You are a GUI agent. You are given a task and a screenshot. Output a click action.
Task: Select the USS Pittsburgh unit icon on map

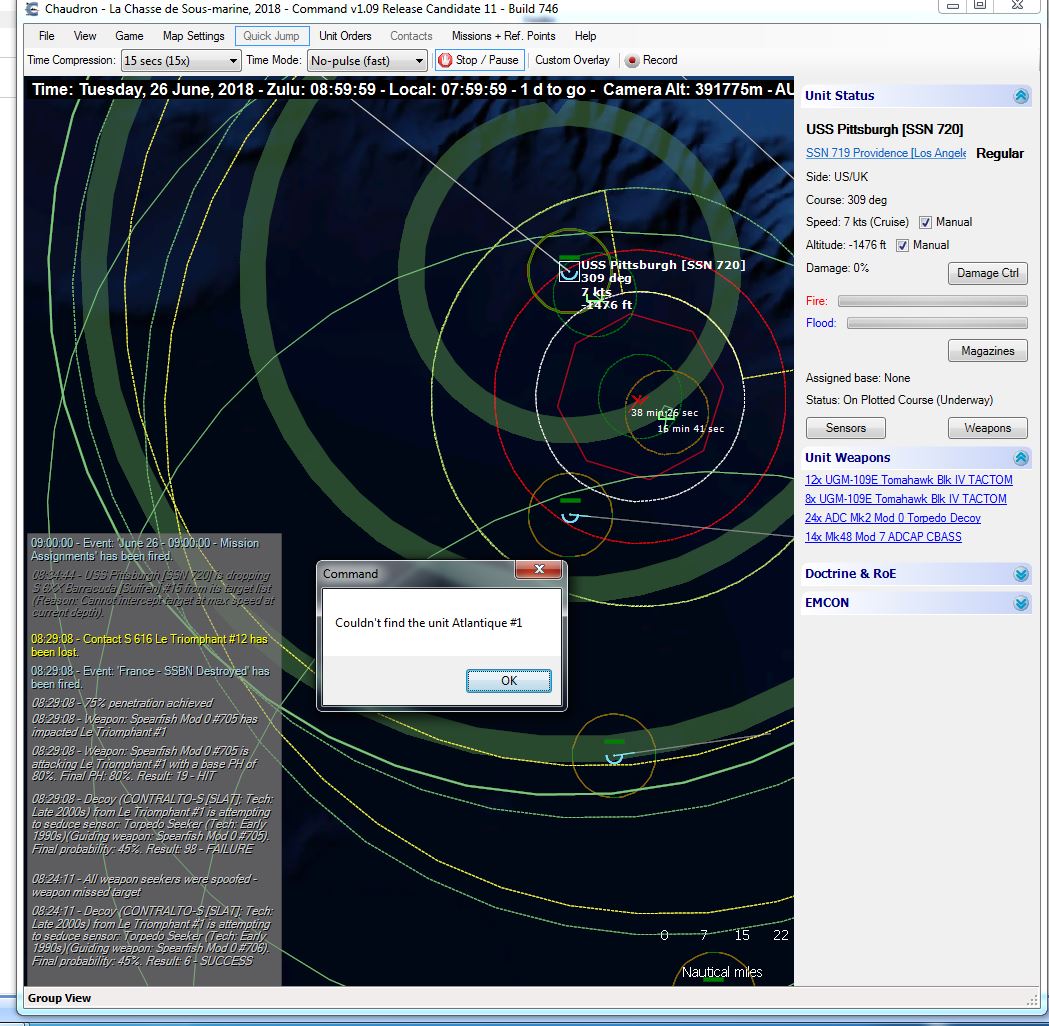pos(569,271)
